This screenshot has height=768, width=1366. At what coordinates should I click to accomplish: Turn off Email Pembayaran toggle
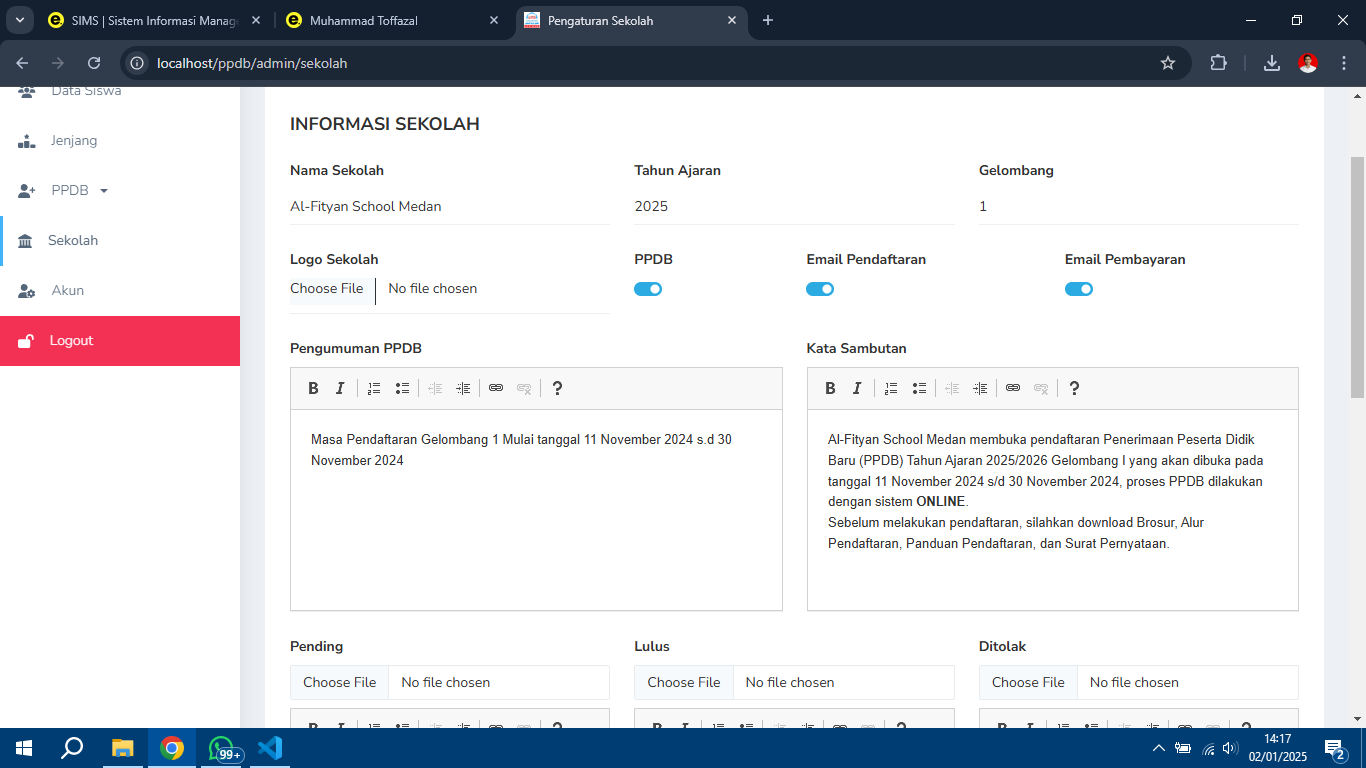click(x=1078, y=289)
